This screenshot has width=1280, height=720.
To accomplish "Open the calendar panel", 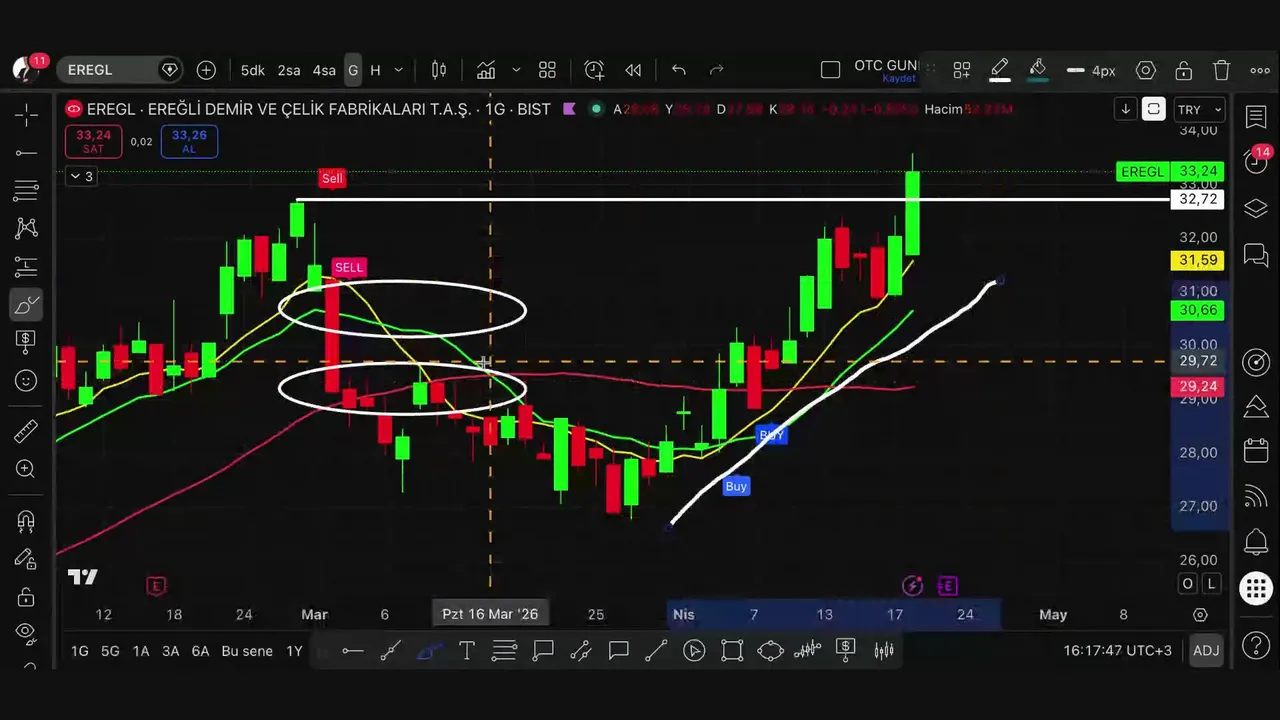I will pos(1256,451).
